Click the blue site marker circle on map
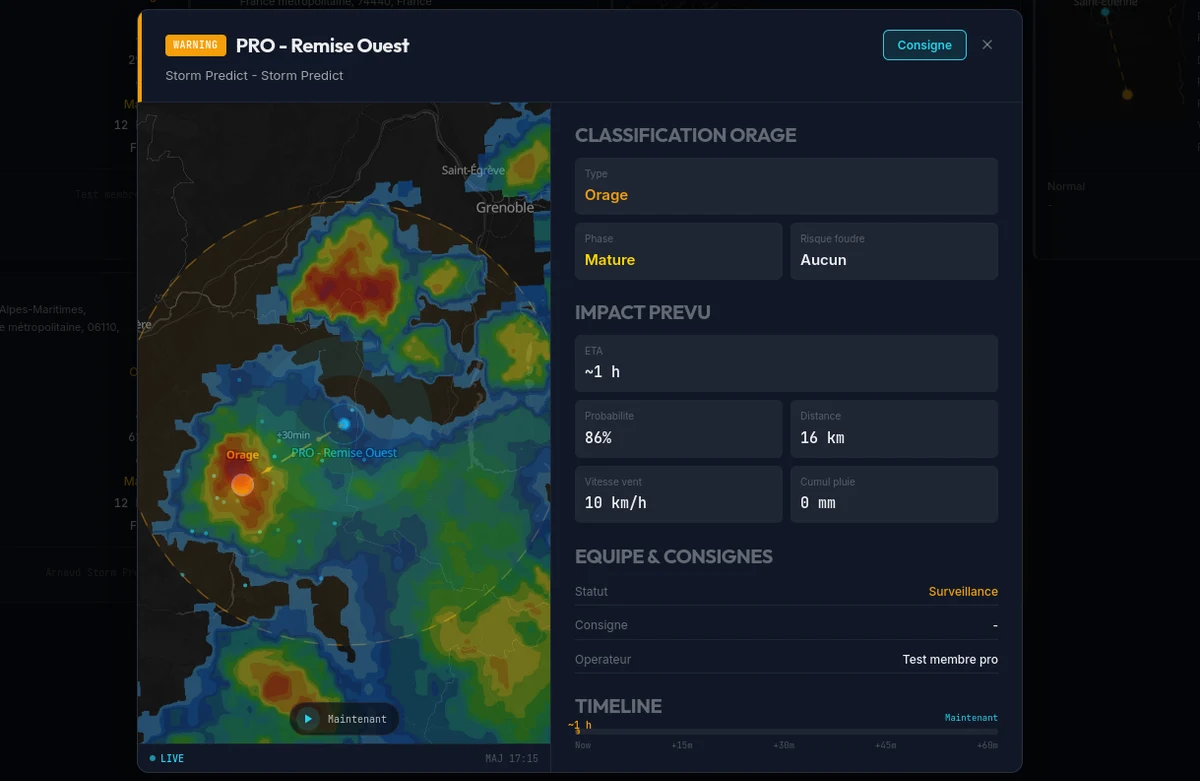Viewport: 1200px width, 781px height. click(344, 424)
